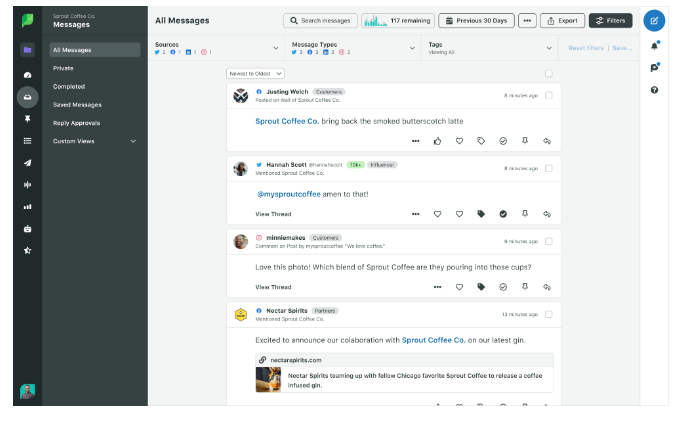This screenshot has height=422, width=696.
Task: Click the 117 remaining messages chart
Action: point(398,20)
